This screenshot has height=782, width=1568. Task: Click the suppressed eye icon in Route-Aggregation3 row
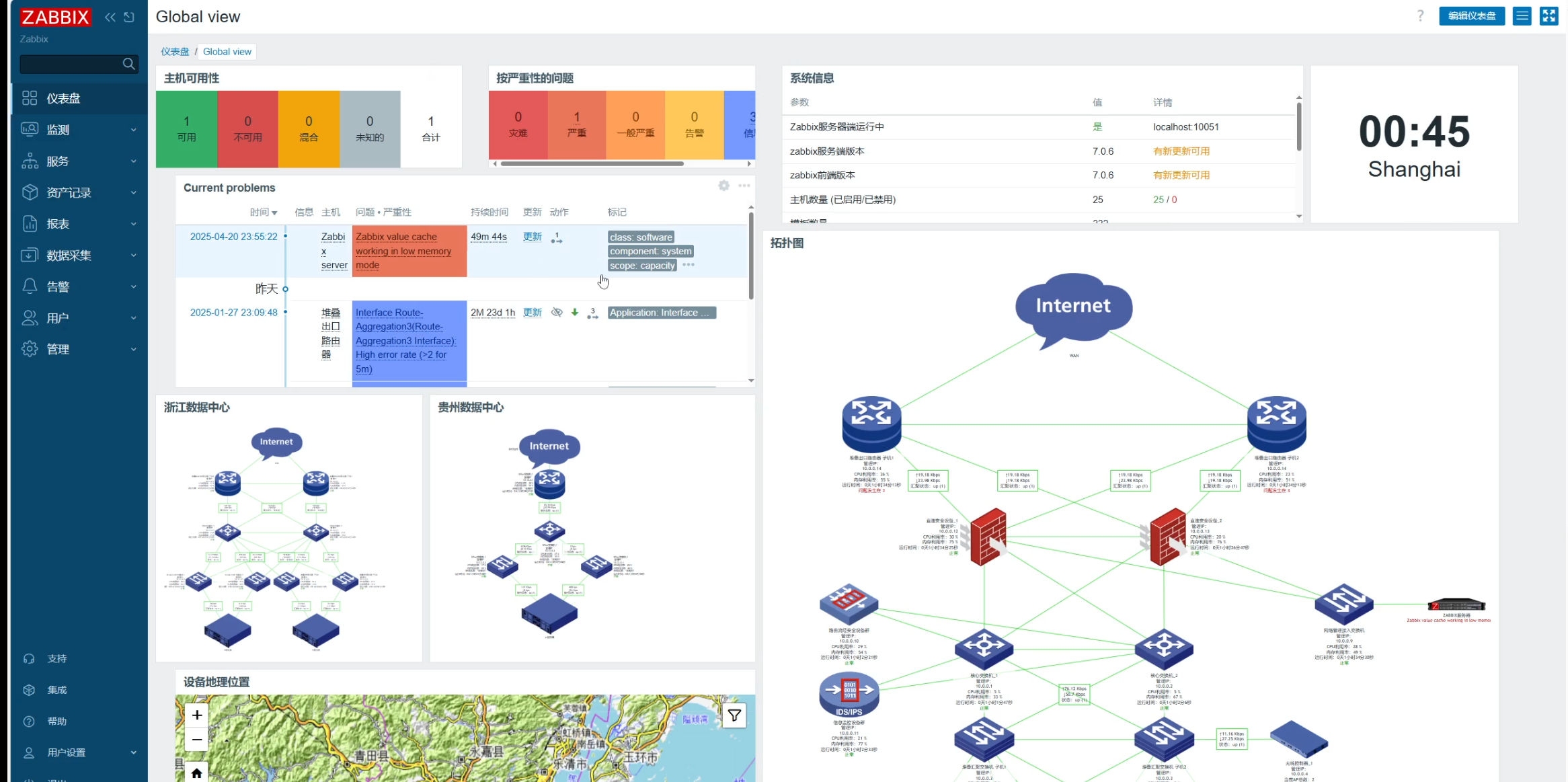click(x=557, y=313)
